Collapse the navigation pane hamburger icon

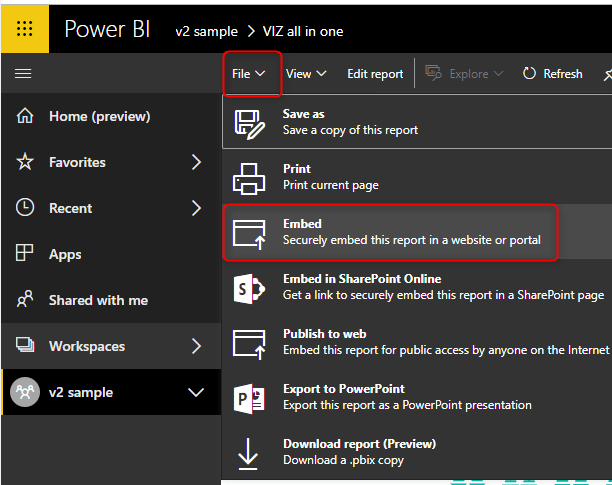[x=23, y=73]
